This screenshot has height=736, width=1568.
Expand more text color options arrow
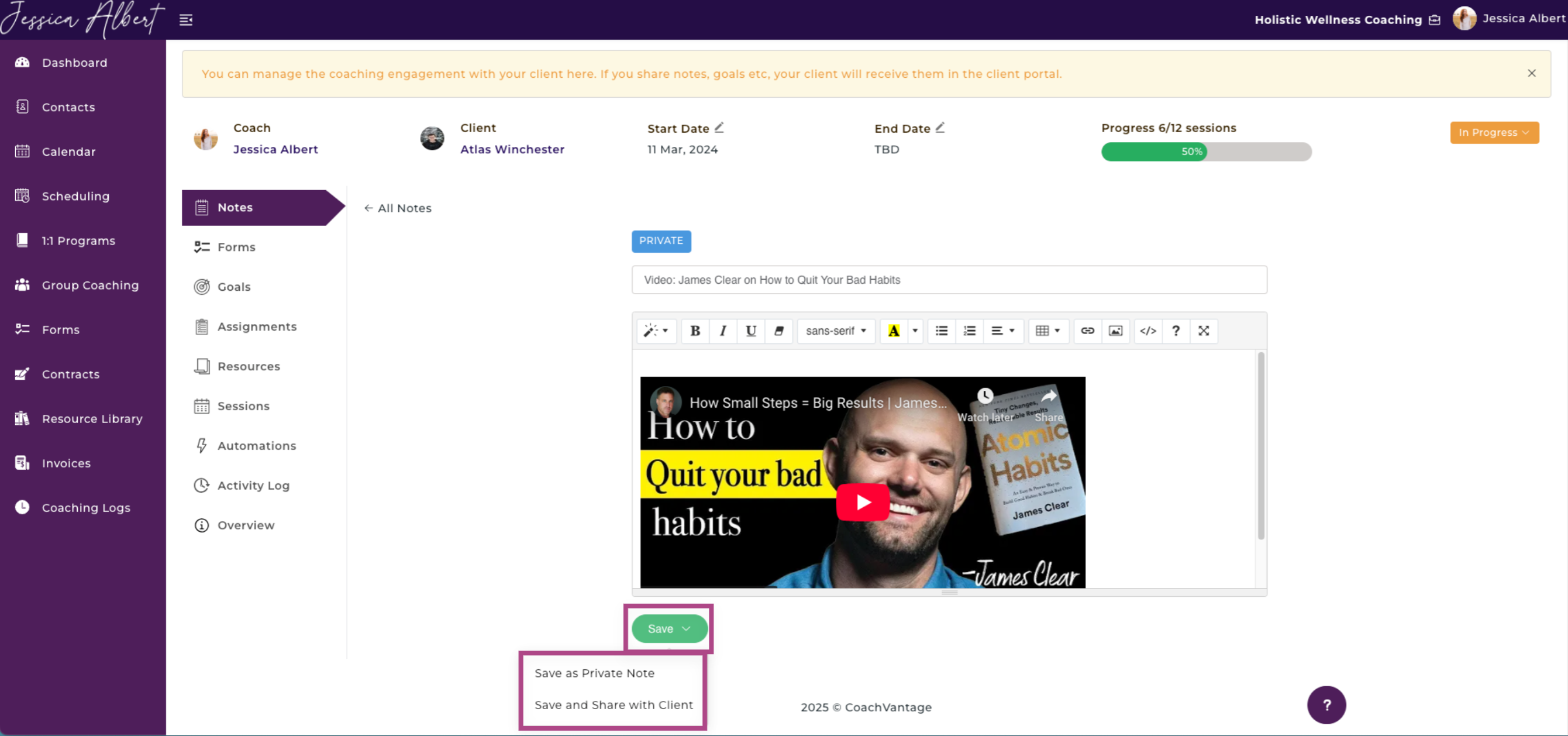tap(915, 331)
